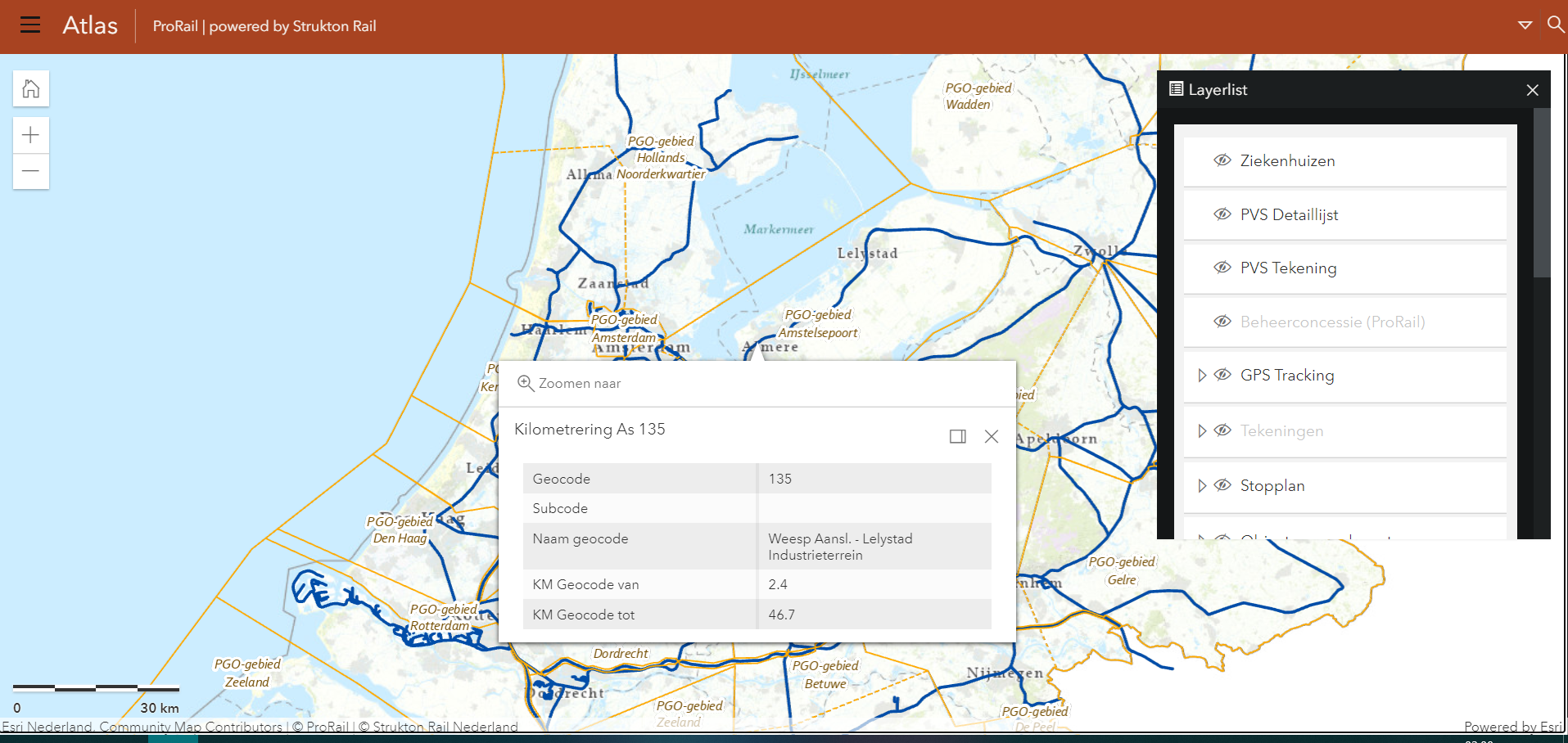Screen dimensions: 1568x743
Task: Click the home extent button
Action: pos(31,88)
